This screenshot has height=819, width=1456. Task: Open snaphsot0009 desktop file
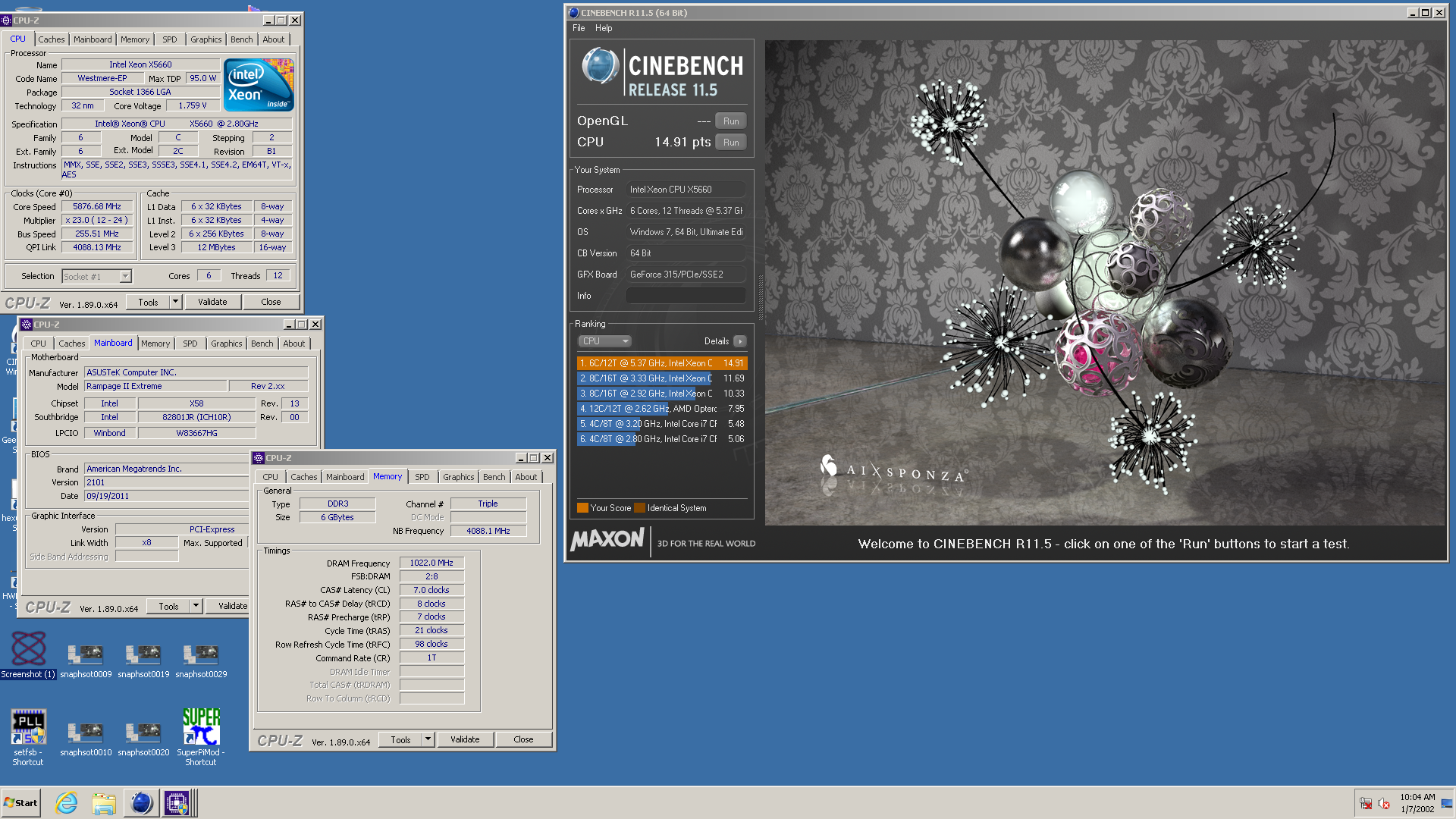pyautogui.click(x=86, y=659)
